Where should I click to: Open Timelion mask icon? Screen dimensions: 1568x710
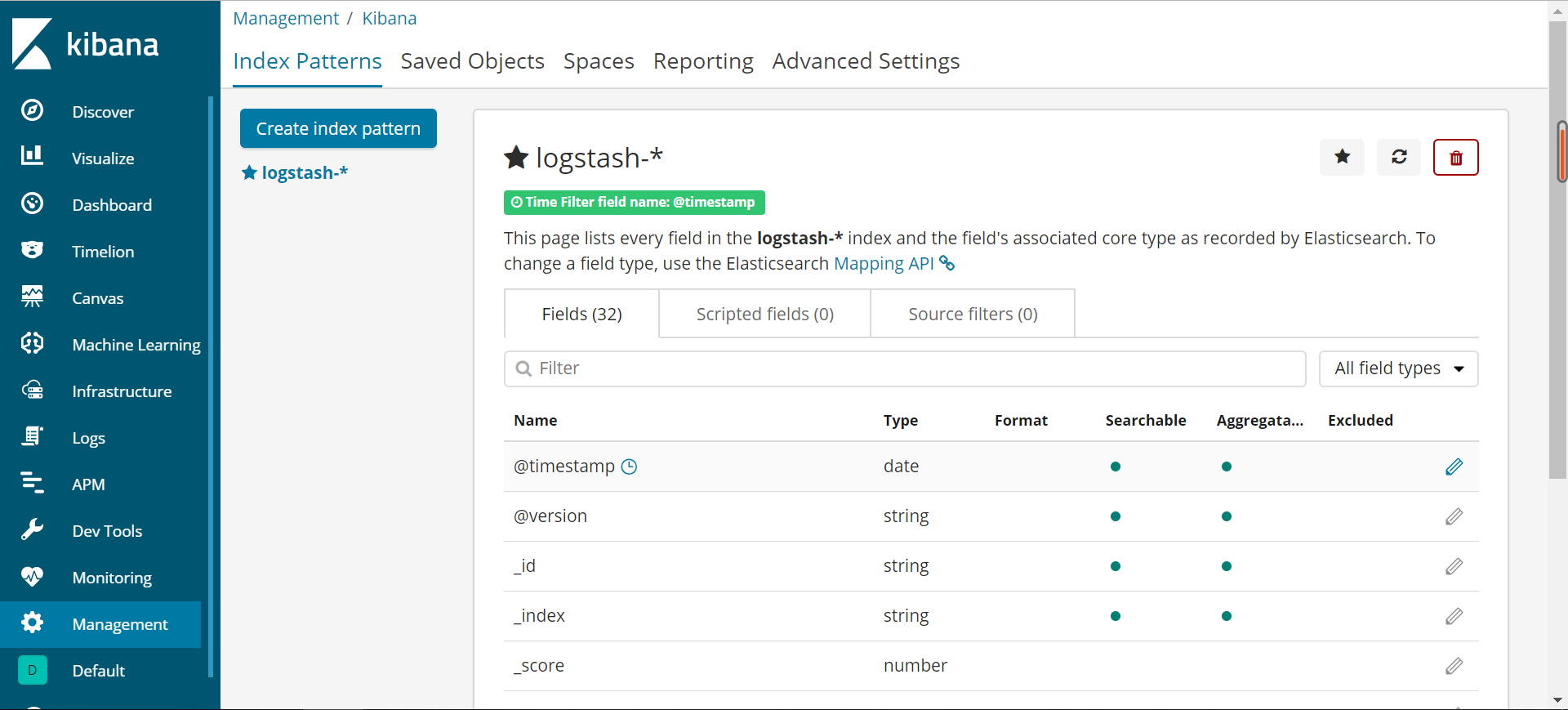pyautogui.click(x=32, y=250)
